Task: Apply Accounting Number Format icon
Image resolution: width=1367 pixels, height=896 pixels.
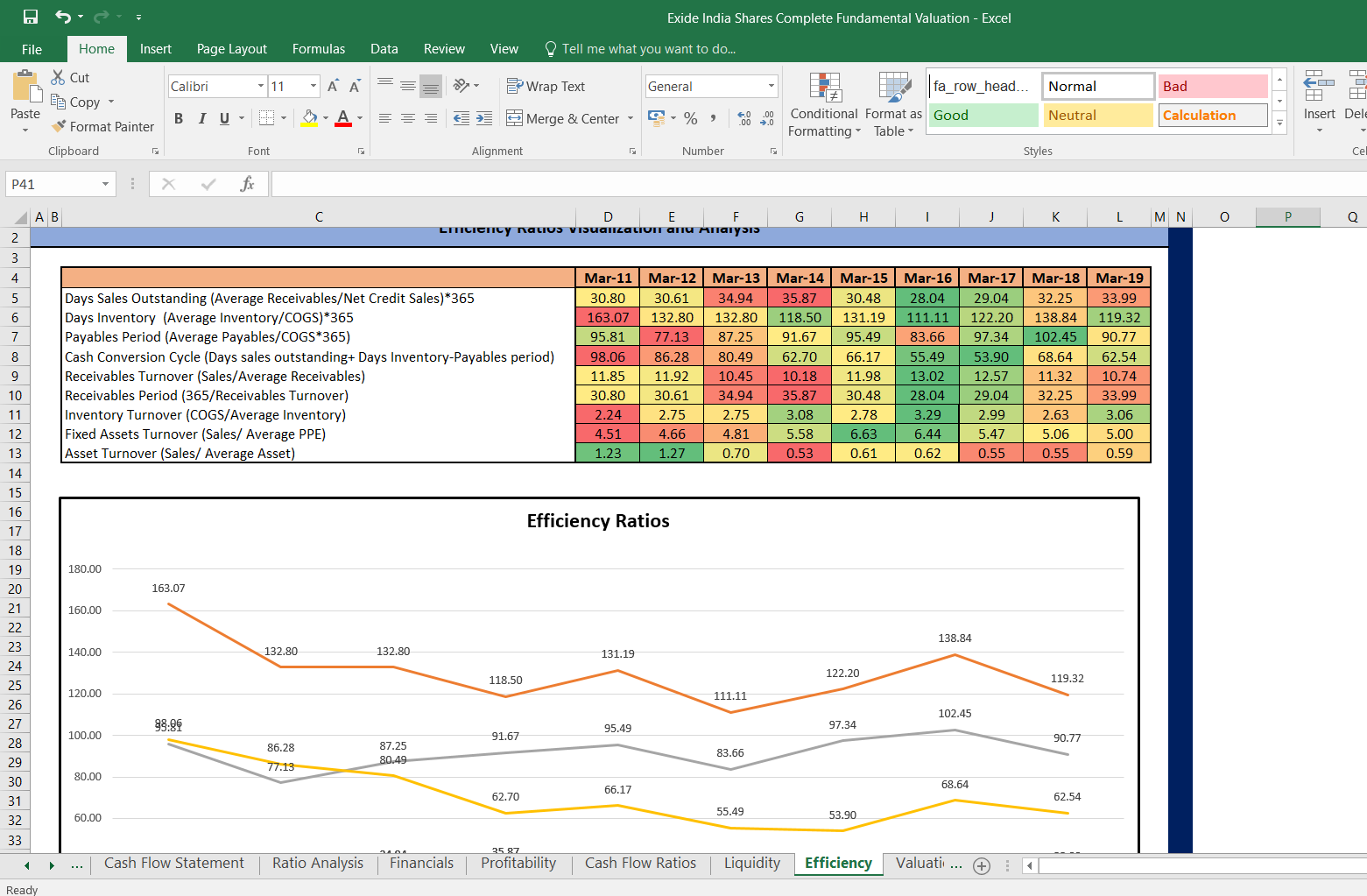Action: click(656, 117)
